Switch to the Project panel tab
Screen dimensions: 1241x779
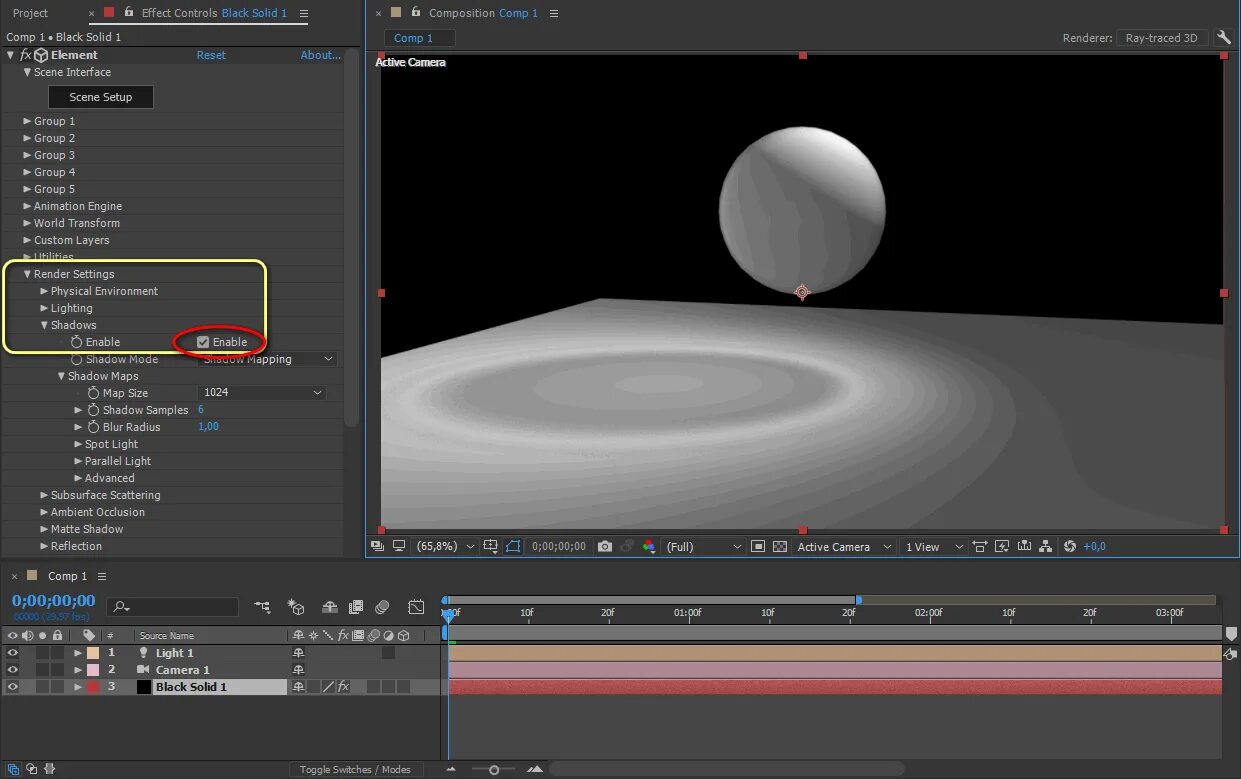30,13
